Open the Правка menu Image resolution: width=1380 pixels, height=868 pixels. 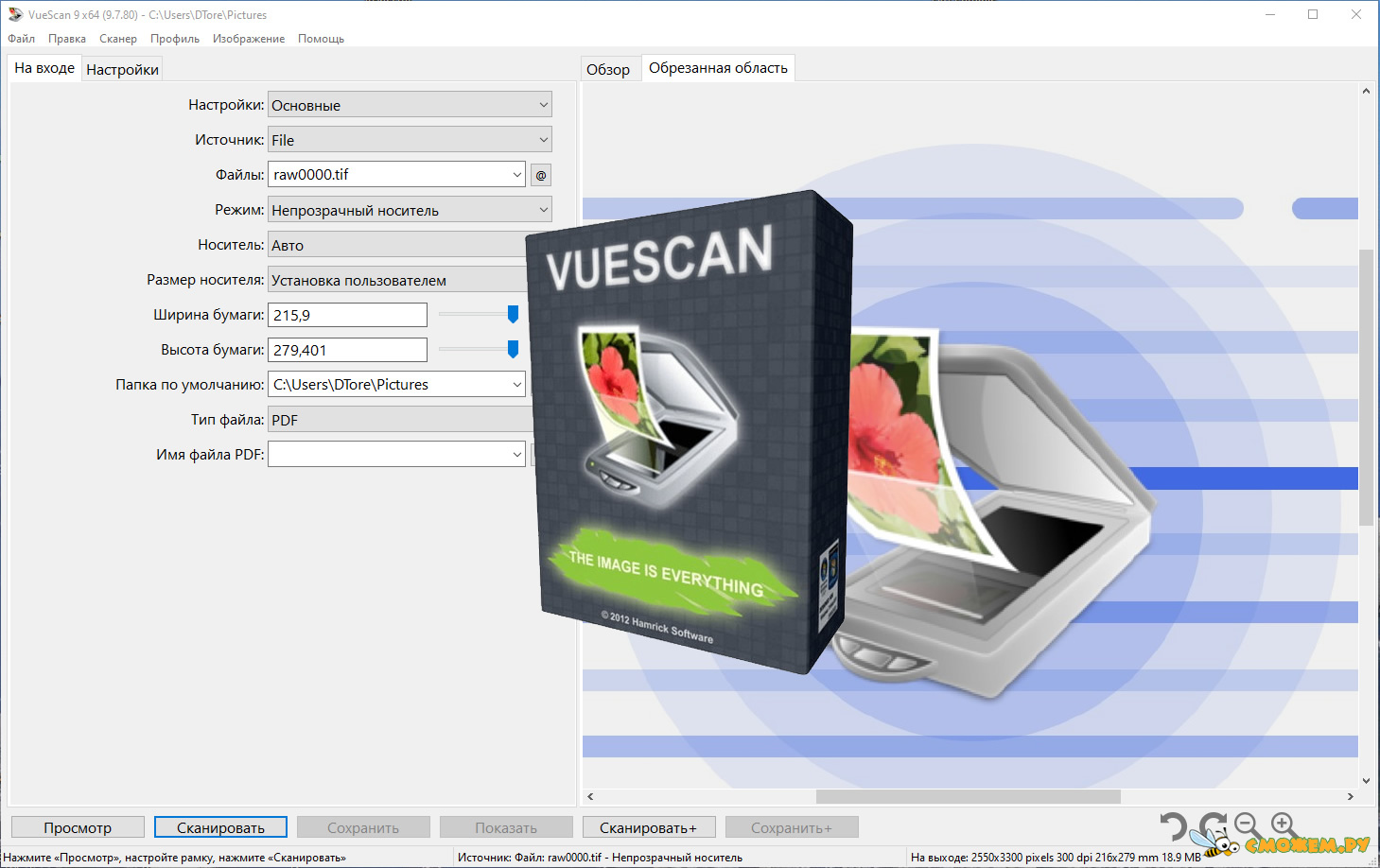point(67,39)
